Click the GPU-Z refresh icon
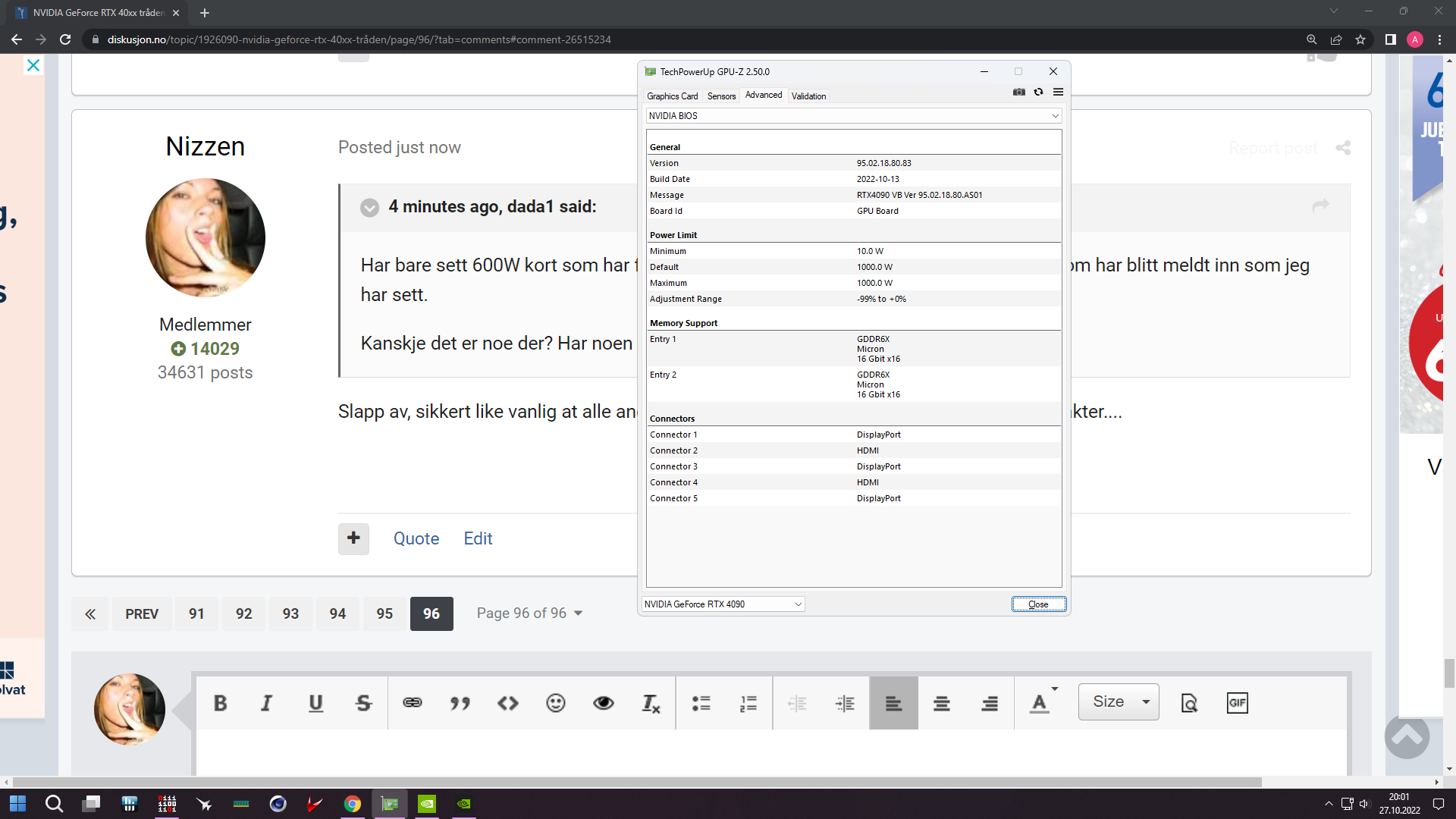The height and width of the screenshot is (819, 1456). pos(1038,92)
